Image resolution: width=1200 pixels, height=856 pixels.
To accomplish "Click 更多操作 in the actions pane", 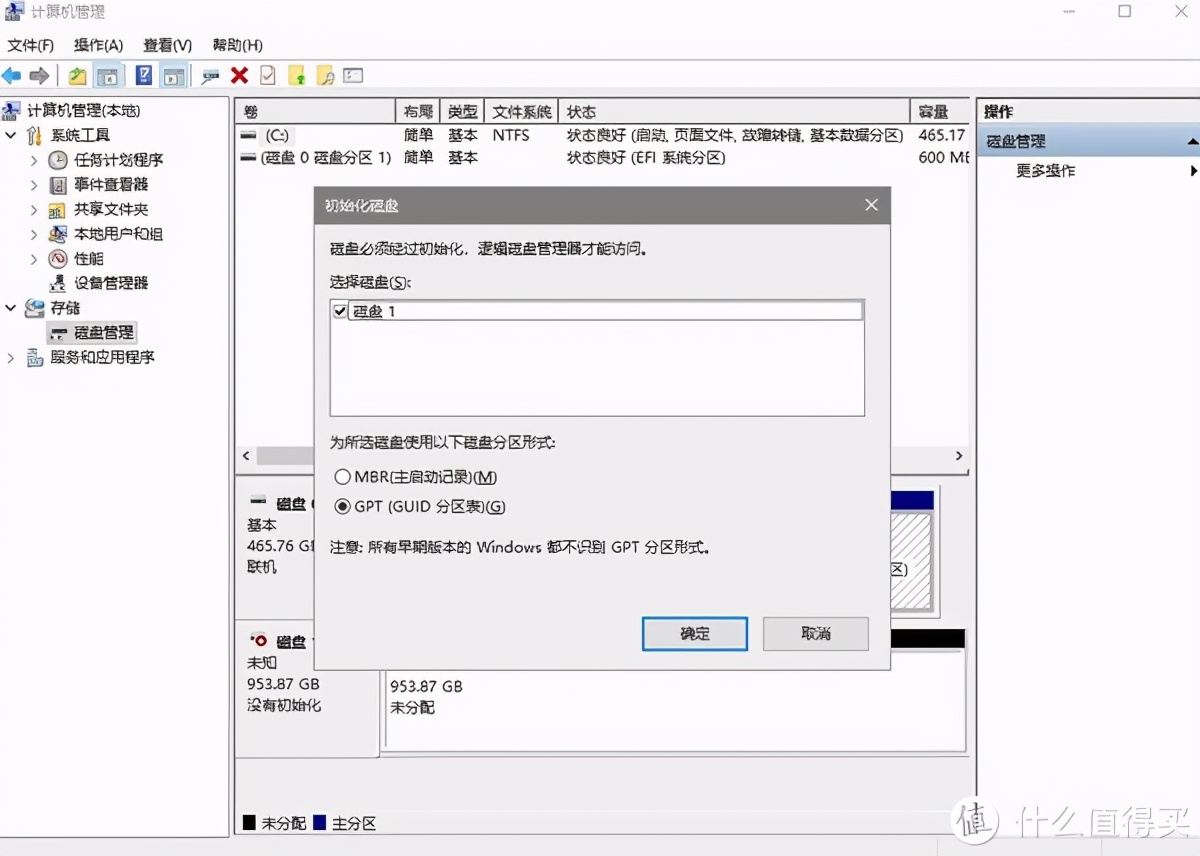I will click(x=1046, y=171).
